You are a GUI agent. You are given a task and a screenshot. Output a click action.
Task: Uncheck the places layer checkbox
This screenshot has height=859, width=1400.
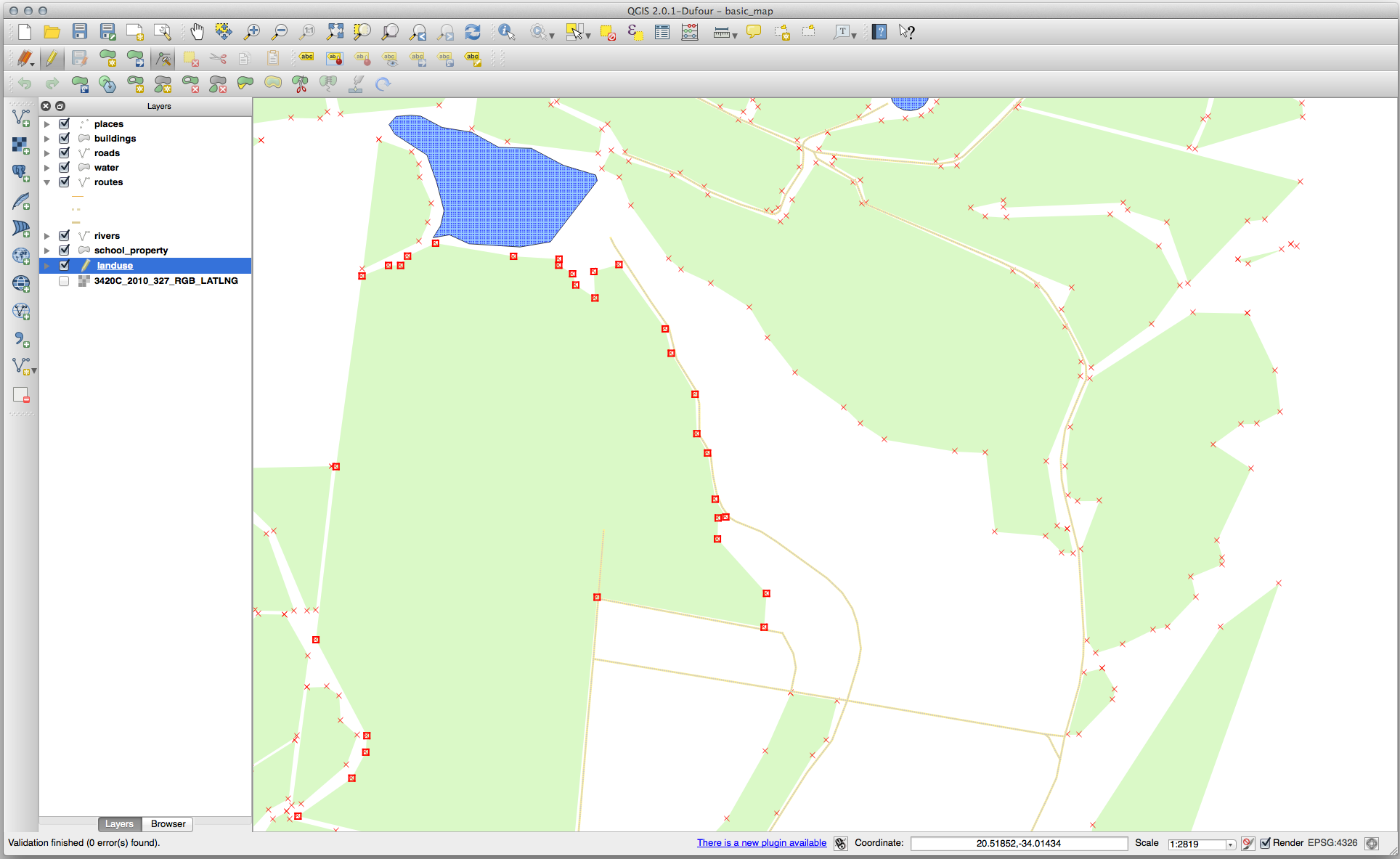(x=64, y=123)
